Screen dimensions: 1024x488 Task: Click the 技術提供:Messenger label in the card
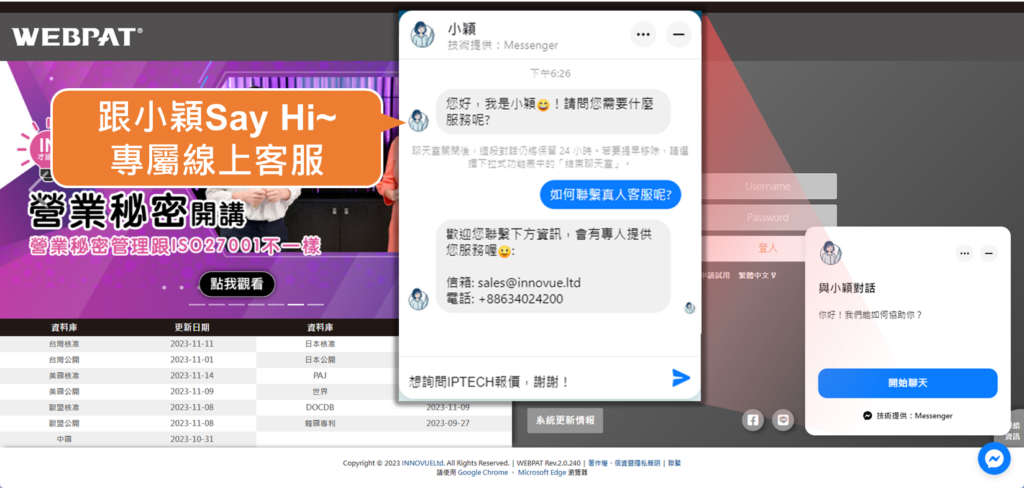pos(908,415)
